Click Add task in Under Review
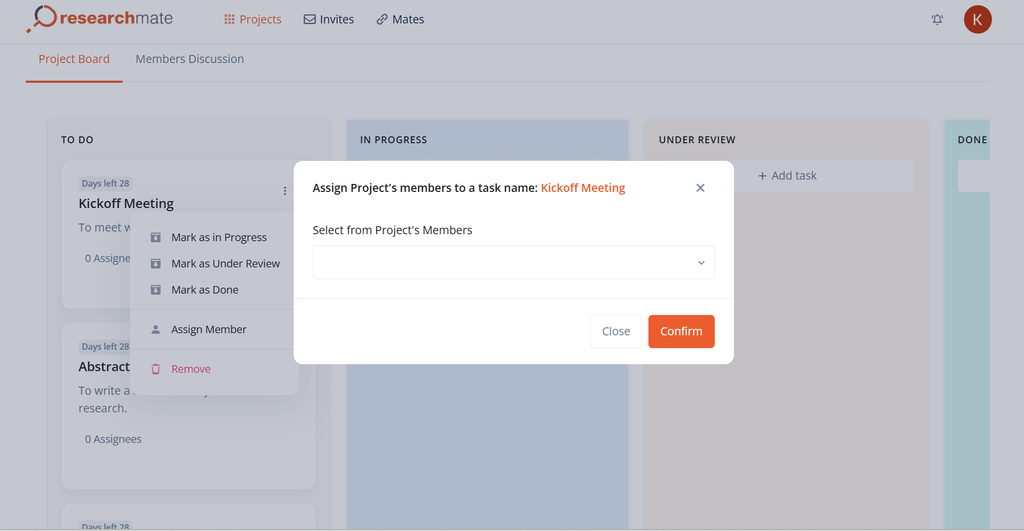The width and height of the screenshot is (1024, 531). (x=787, y=176)
